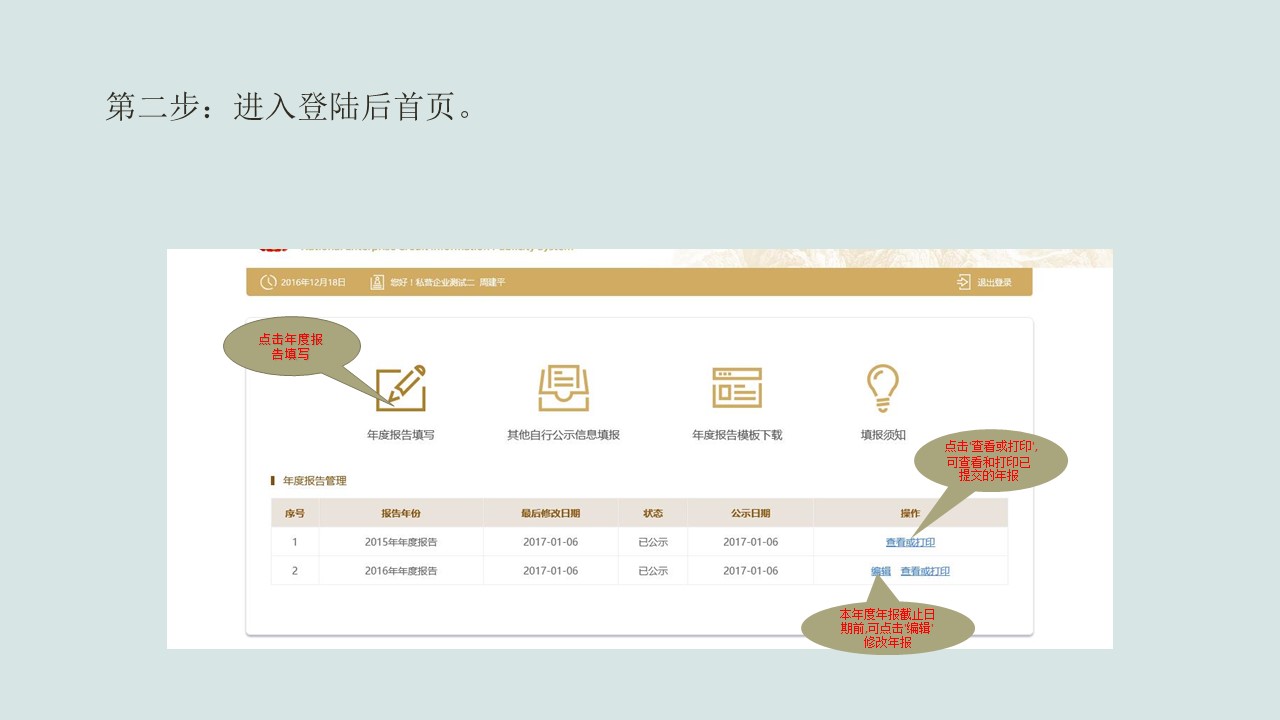The image size is (1280, 720).
Task: Open the 其他自行公示信息填报 inbox icon
Action: point(563,388)
